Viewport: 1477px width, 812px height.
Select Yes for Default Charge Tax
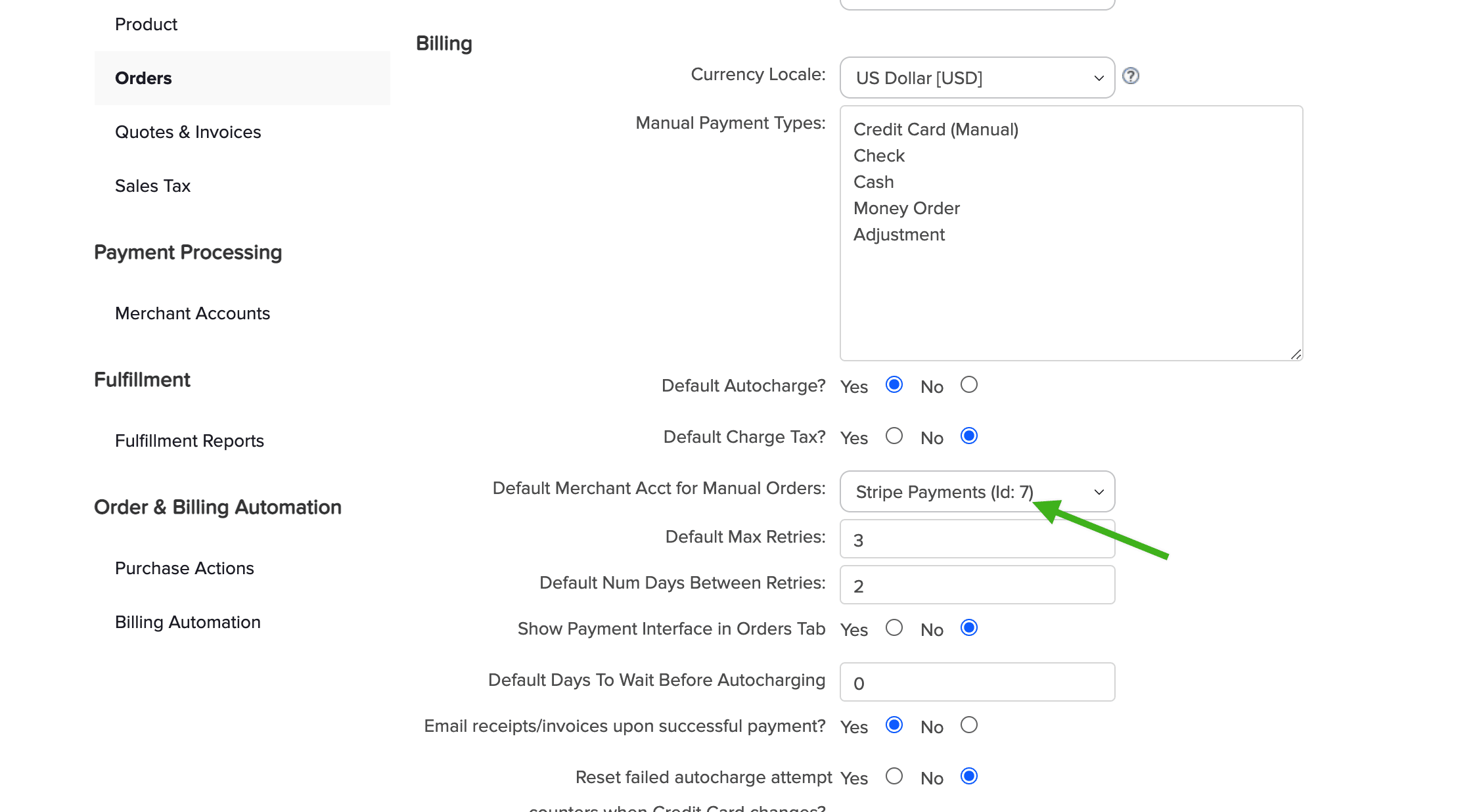click(x=894, y=436)
